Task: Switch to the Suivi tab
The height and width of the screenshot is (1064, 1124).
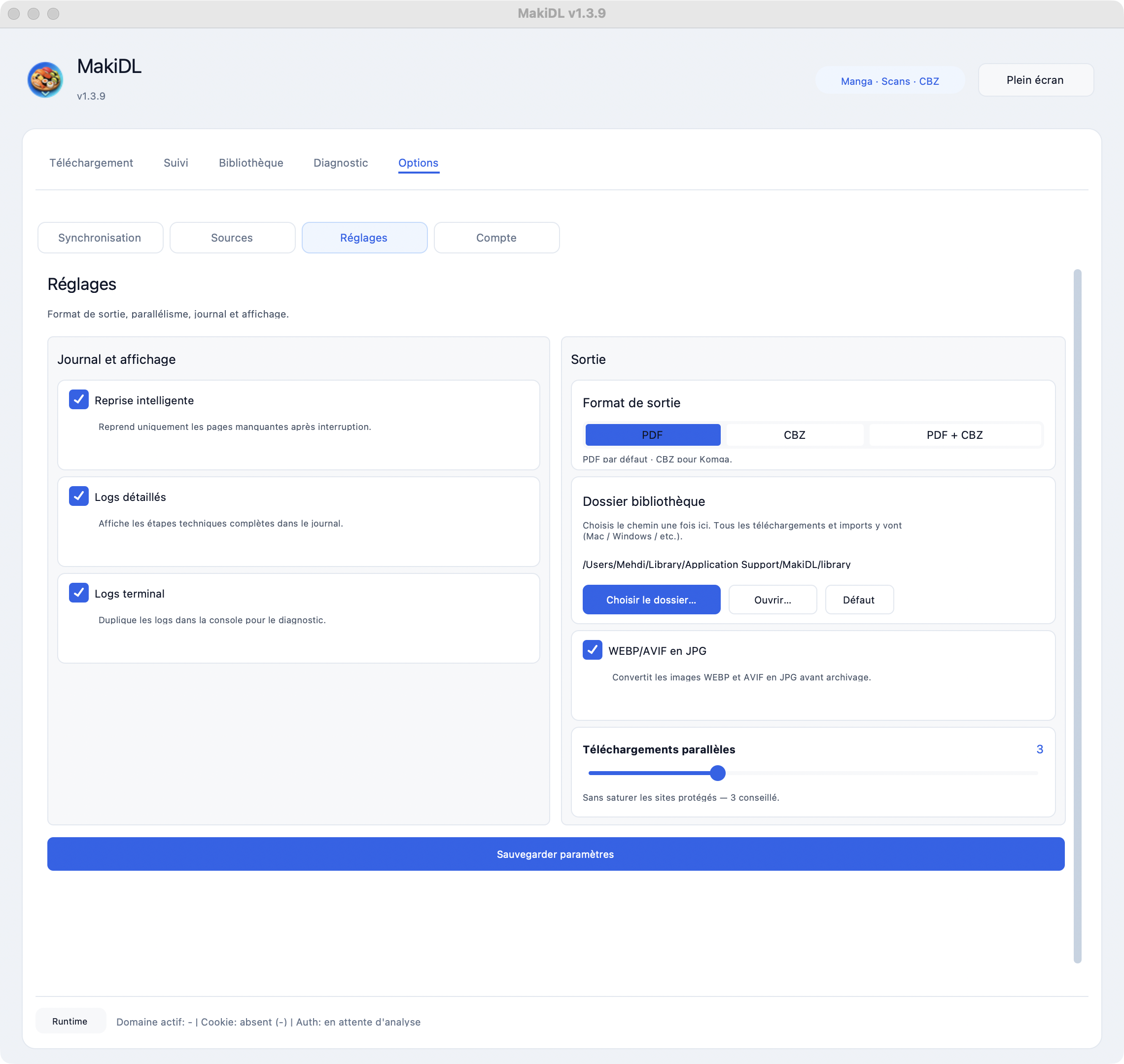Action: point(176,163)
